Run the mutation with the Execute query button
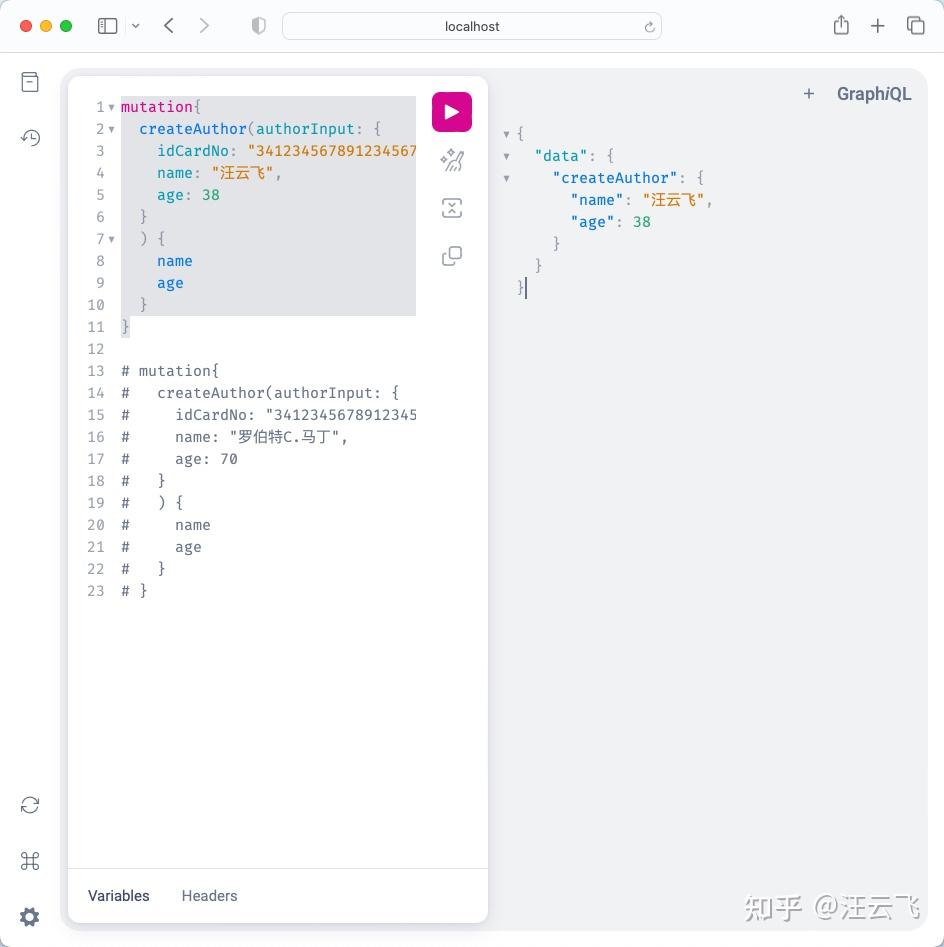The image size is (944, 947). click(451, 111)
